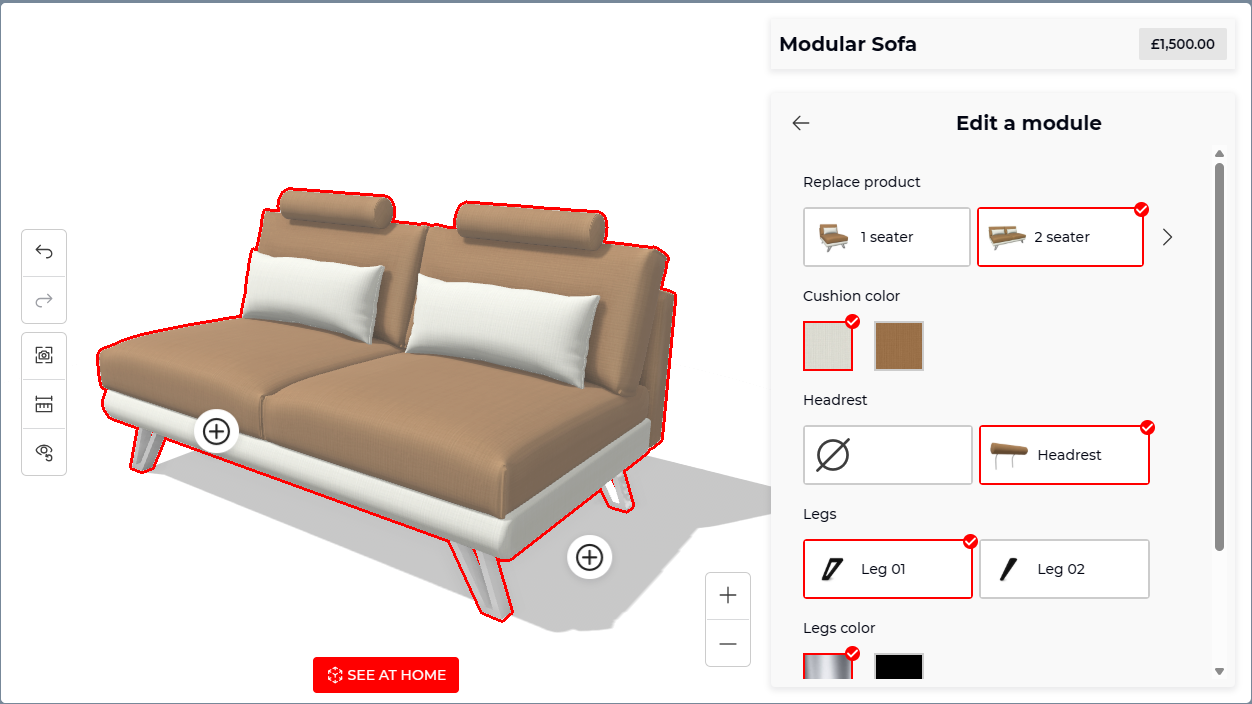The height and width of the screenshot is (704, 1252).
Task: Click the redo arrow icon
Action: pos(44,299)
